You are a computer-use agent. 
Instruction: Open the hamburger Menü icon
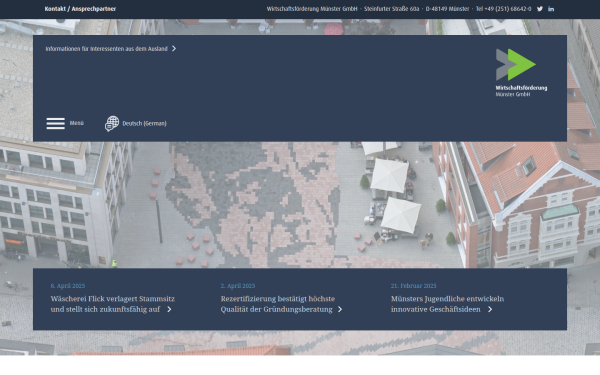click(x=55, y=124)
